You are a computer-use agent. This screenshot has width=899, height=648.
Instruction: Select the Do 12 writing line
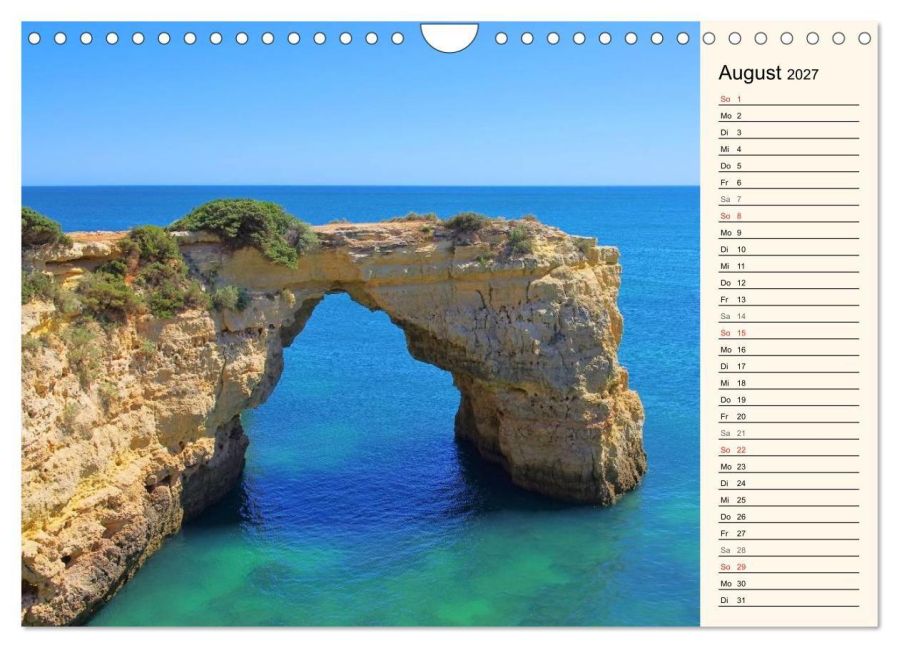coord(788,283)
